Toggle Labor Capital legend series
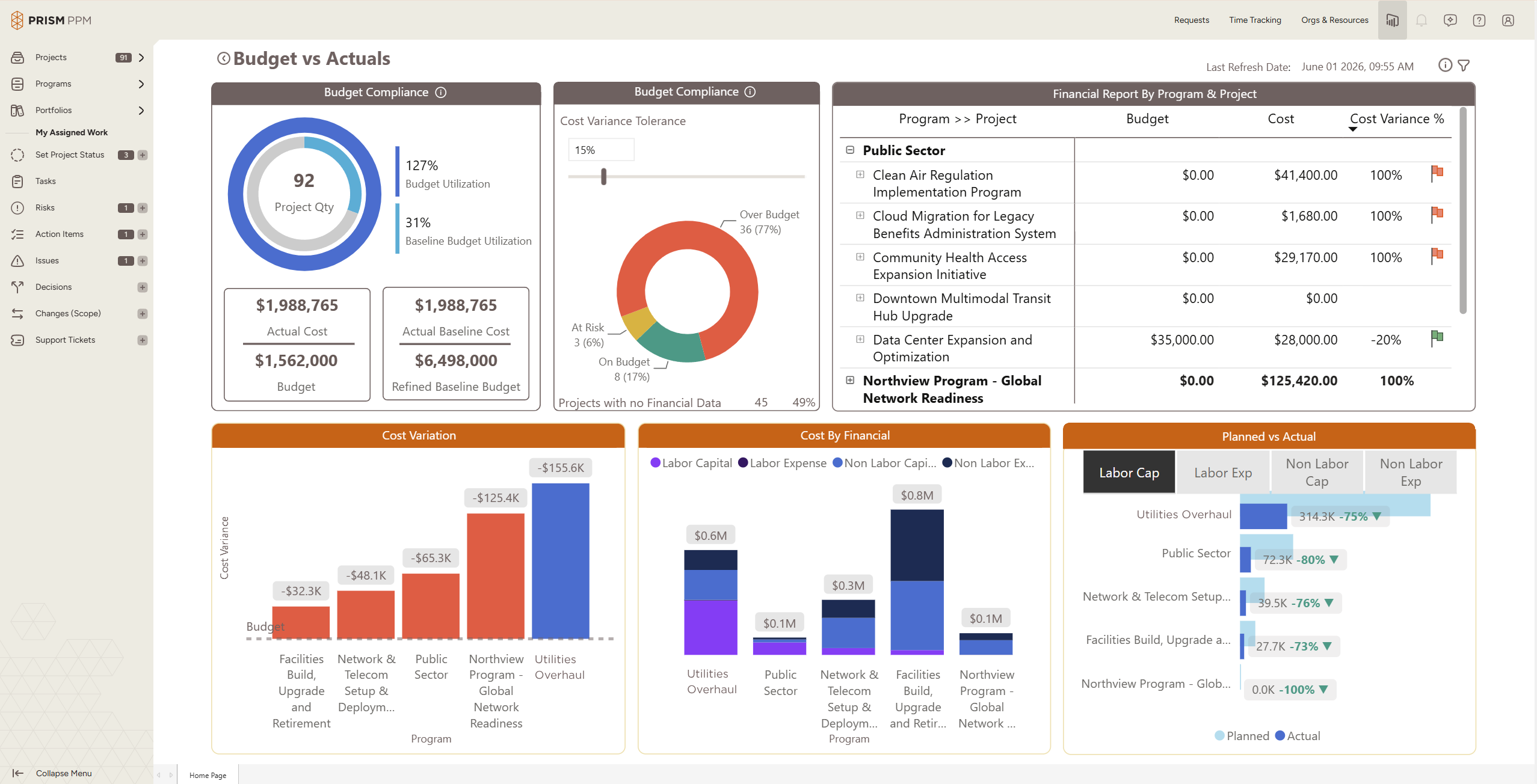 pyautogui.click(x=691, y=463)
